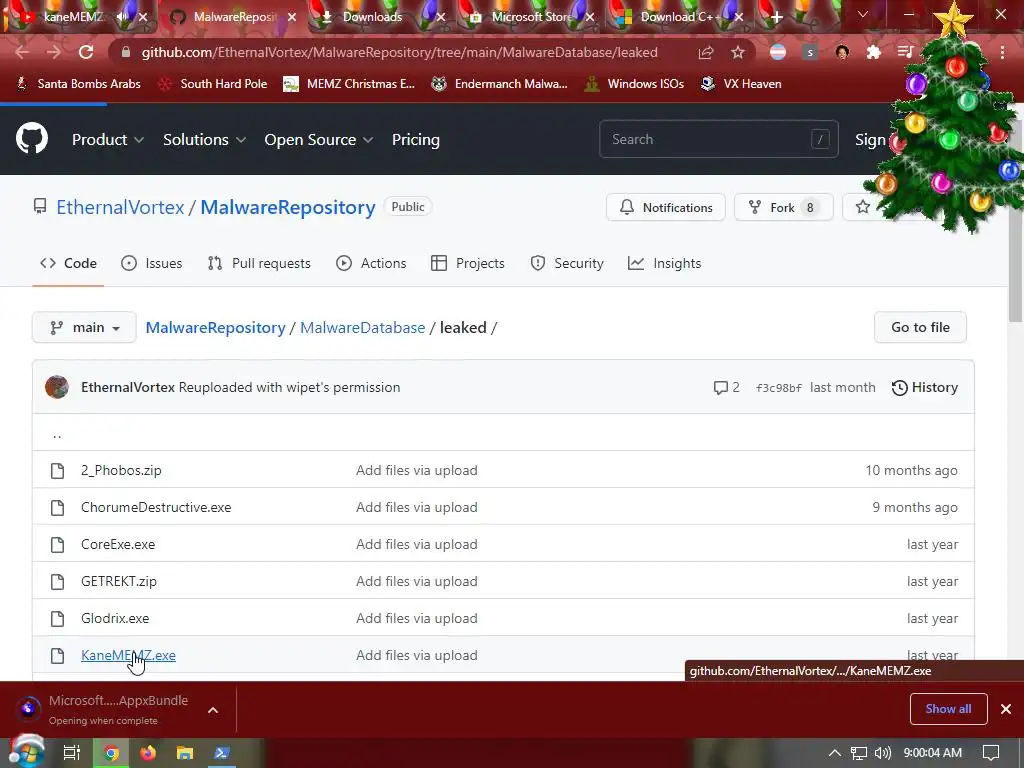Viewport: 1024px width, 768px height.
Task: Click the share page icon in address bar
Action: coord(706,52)
